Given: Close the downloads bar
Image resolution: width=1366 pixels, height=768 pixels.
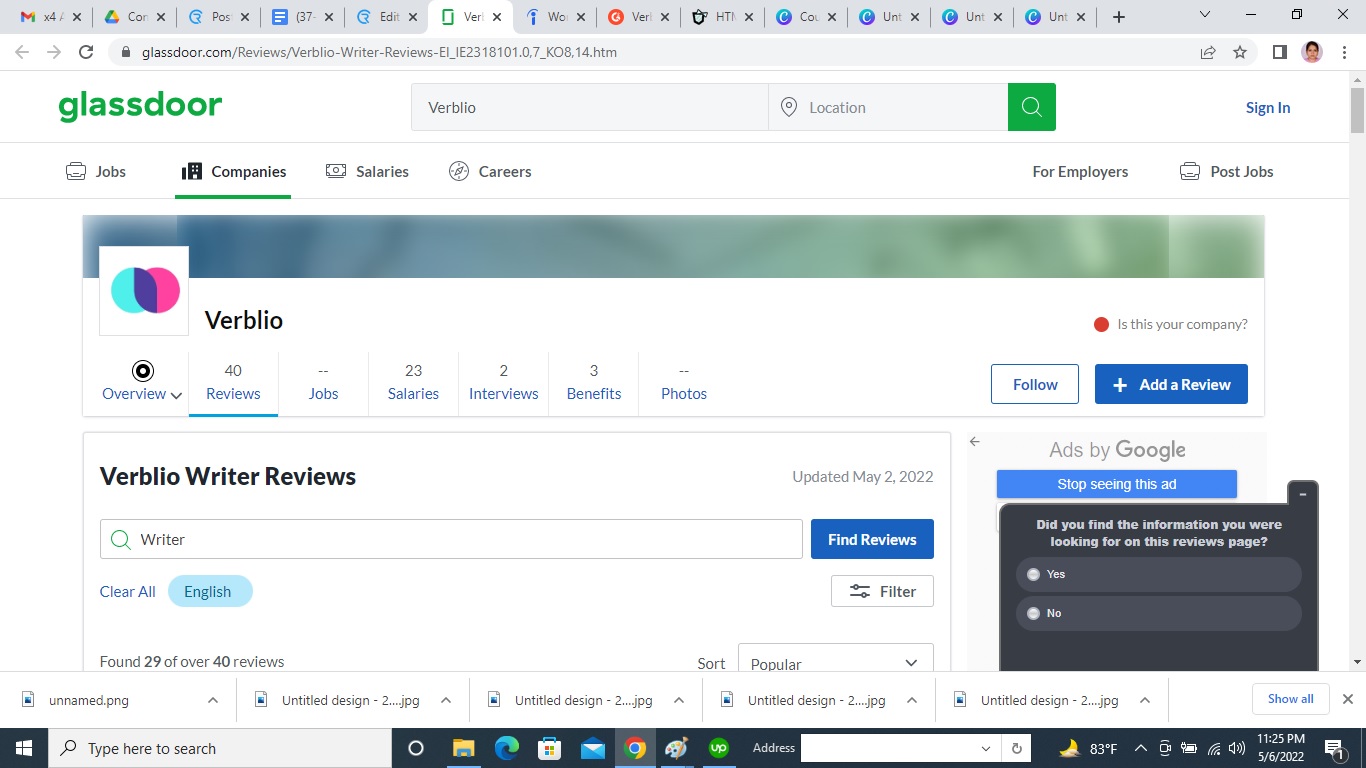Looking at the screenshot, I should 1347,699.
